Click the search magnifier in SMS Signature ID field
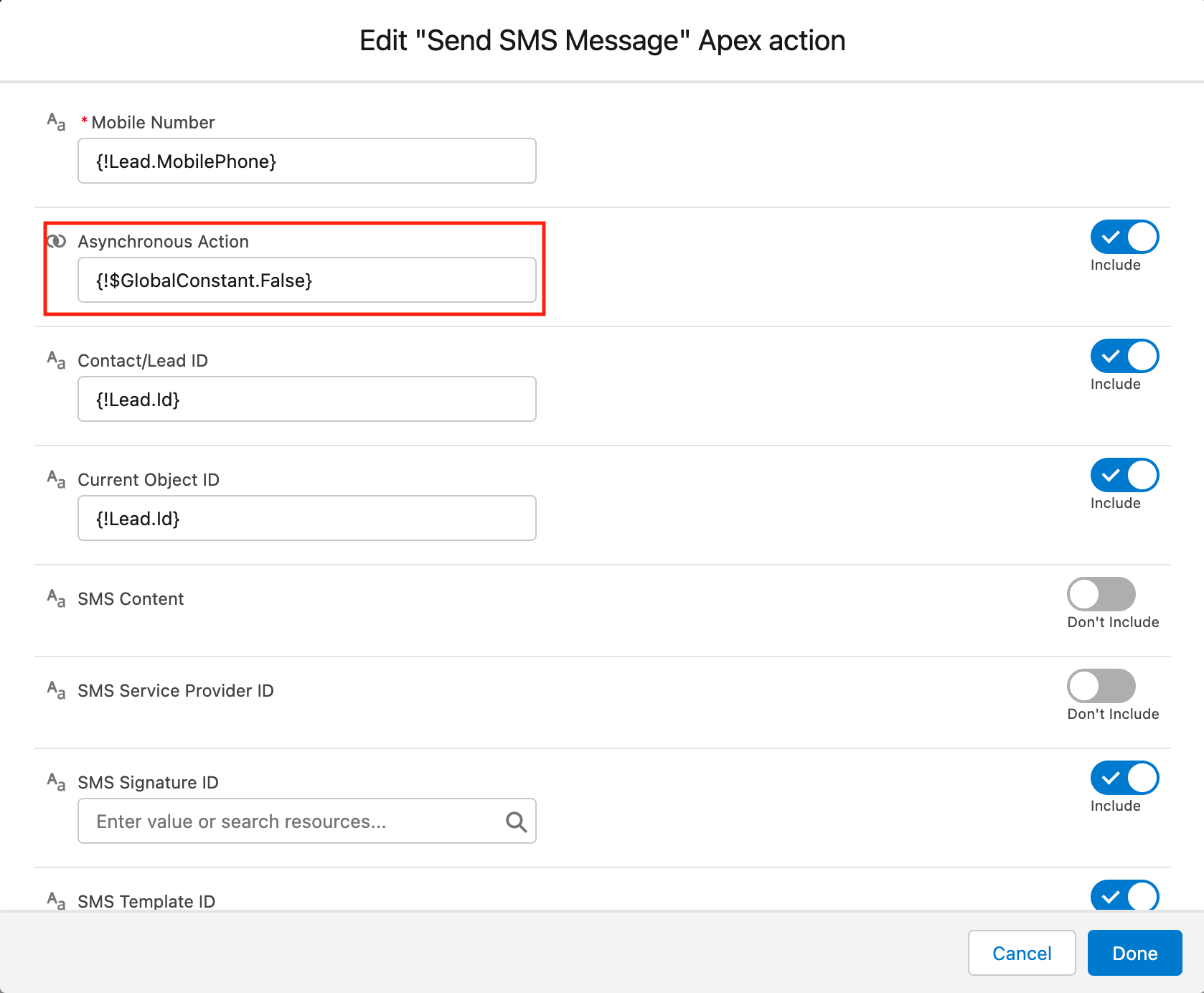The width and height of the screenshot is (1204, 993). (516, 822)
